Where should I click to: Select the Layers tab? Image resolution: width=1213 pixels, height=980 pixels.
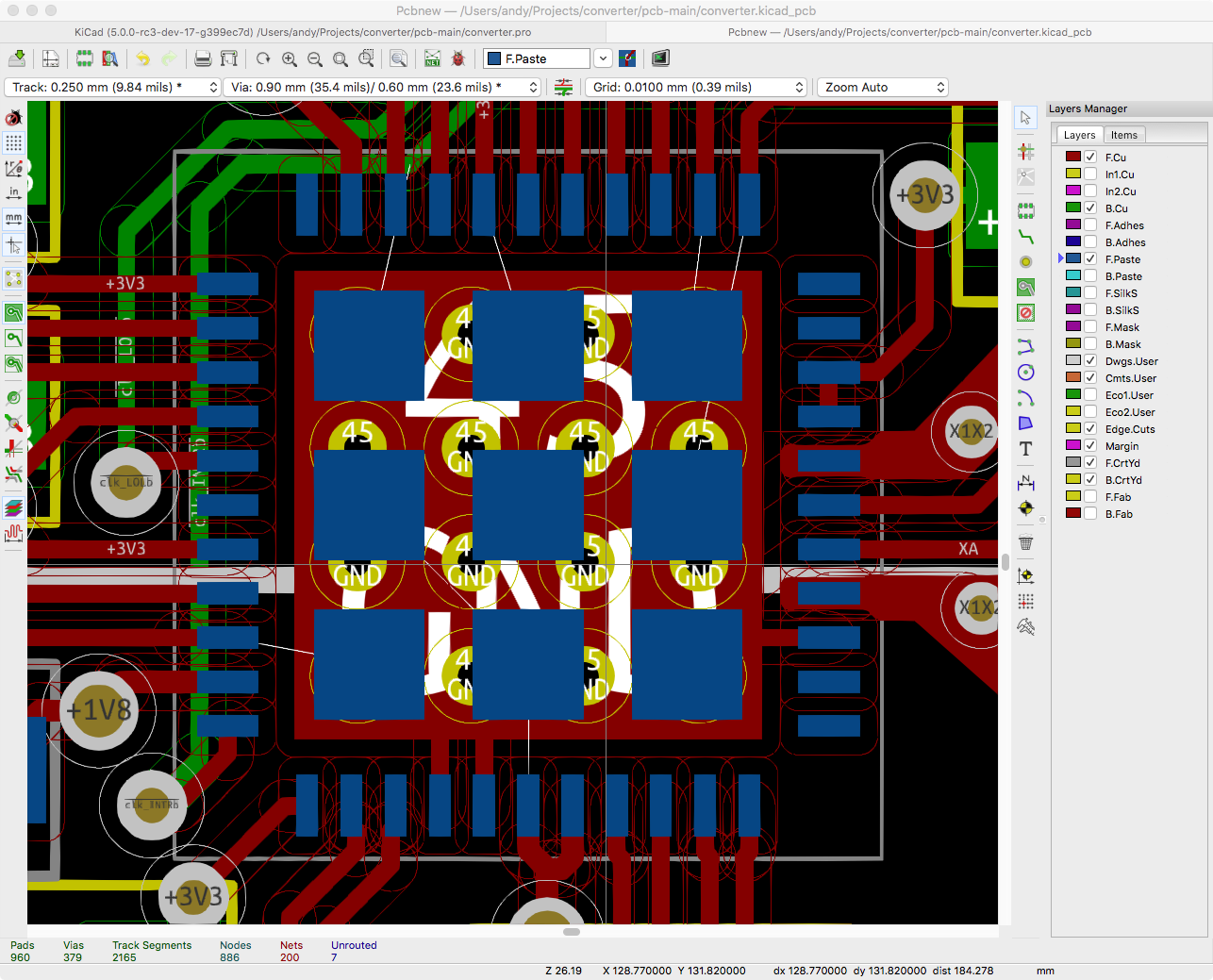[x=1079, y=135]
